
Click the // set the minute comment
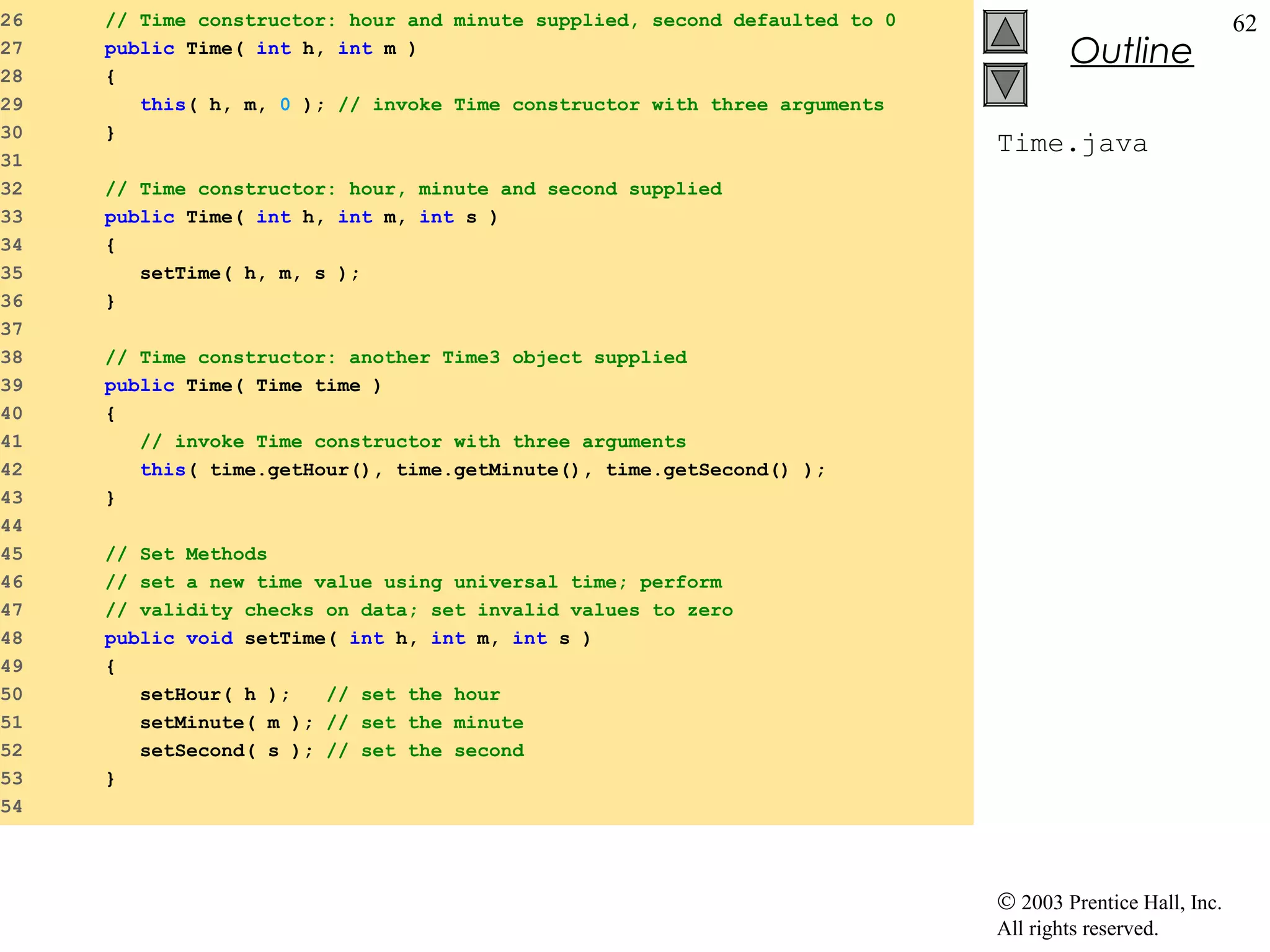[425, 723]
